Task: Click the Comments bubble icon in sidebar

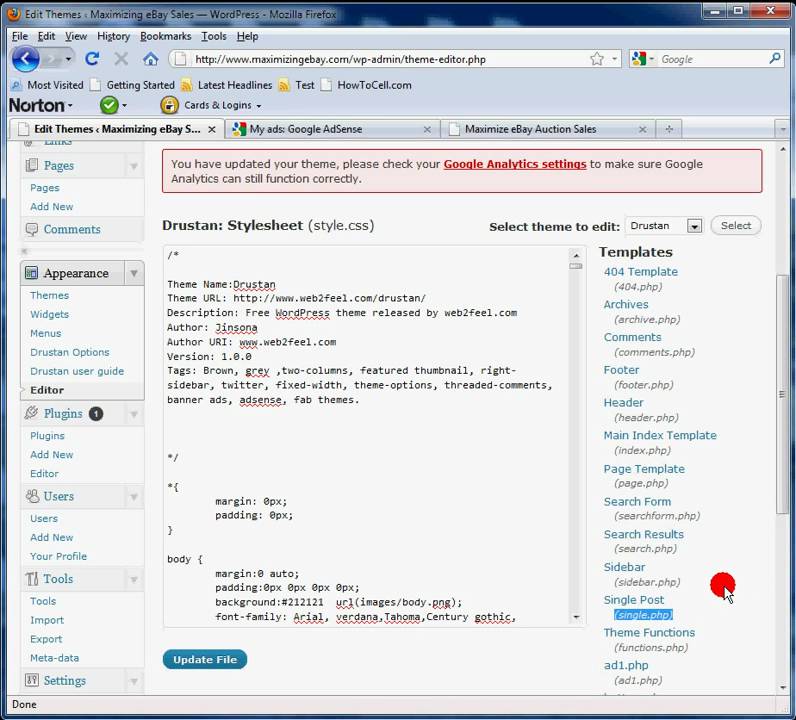Action: coord(31,230)
